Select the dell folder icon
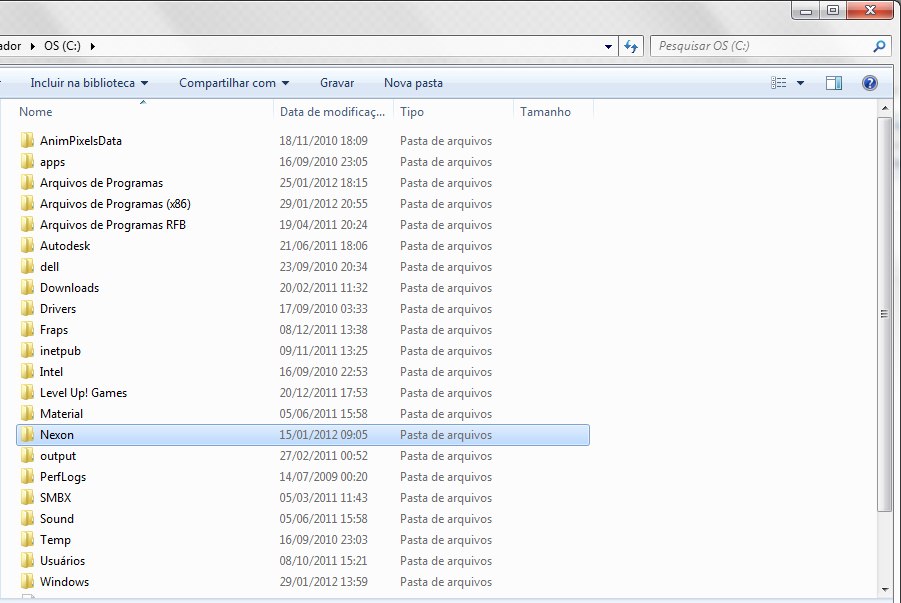Screen dimensions: 901x603 tap(27, 267)
